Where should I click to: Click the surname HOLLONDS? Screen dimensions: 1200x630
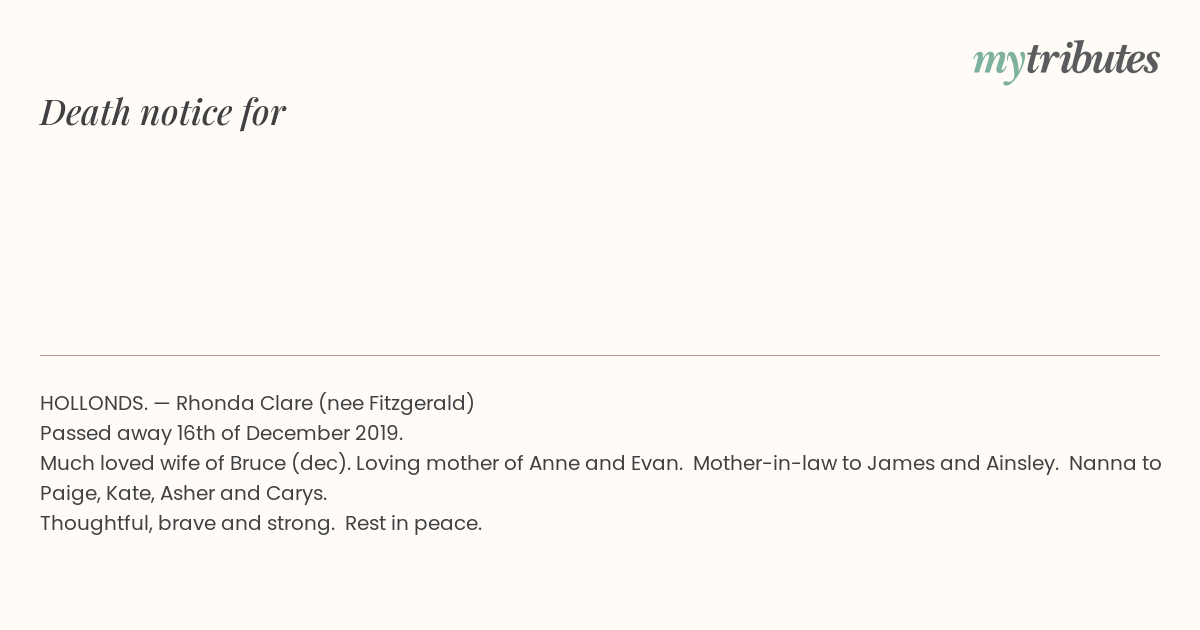pos(94,403)
